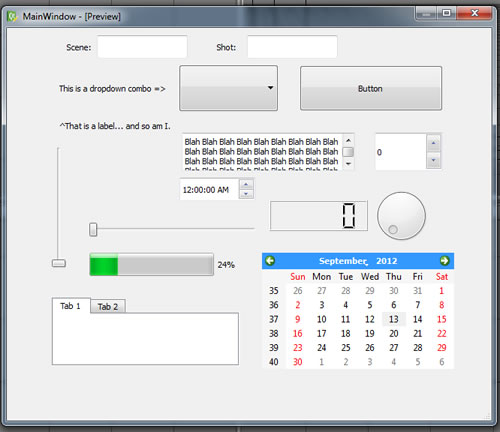Select September 9 in calendar

pos(298,319)
